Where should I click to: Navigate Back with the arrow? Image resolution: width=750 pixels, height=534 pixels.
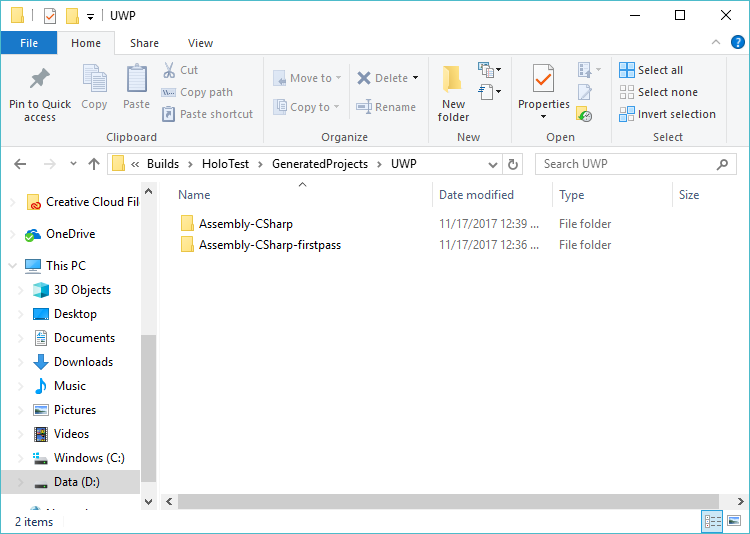pyautogui.click(x=20, y=164)
